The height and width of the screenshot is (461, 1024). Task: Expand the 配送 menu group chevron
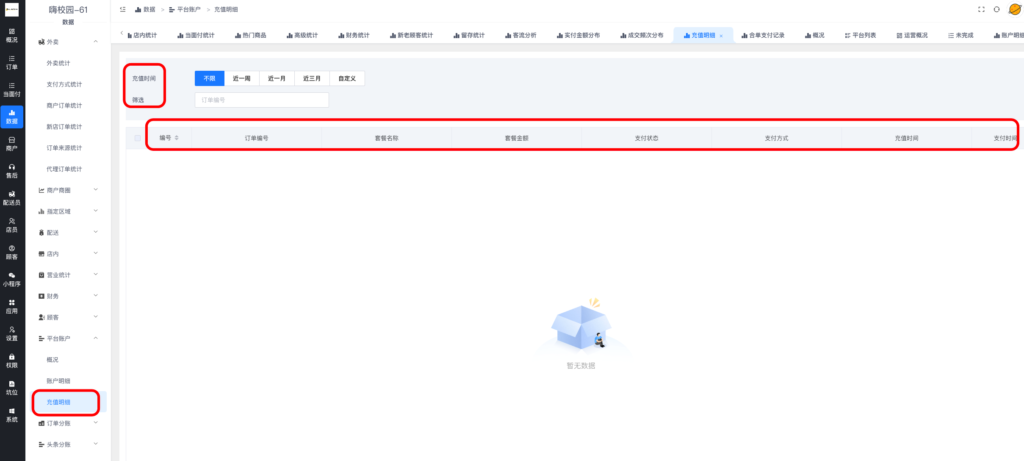(96, 232)
